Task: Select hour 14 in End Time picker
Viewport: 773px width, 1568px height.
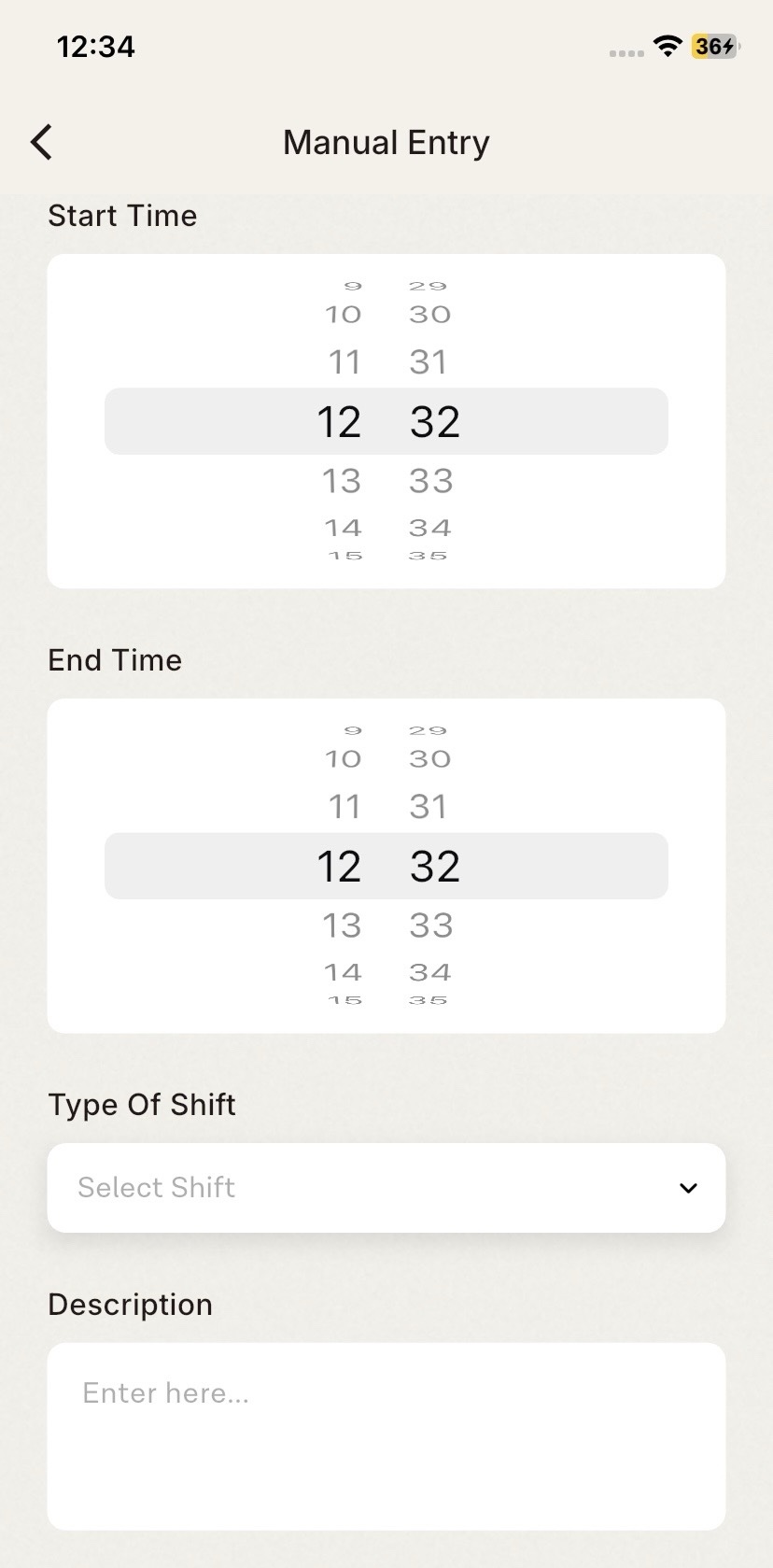Action: (343, 972)
